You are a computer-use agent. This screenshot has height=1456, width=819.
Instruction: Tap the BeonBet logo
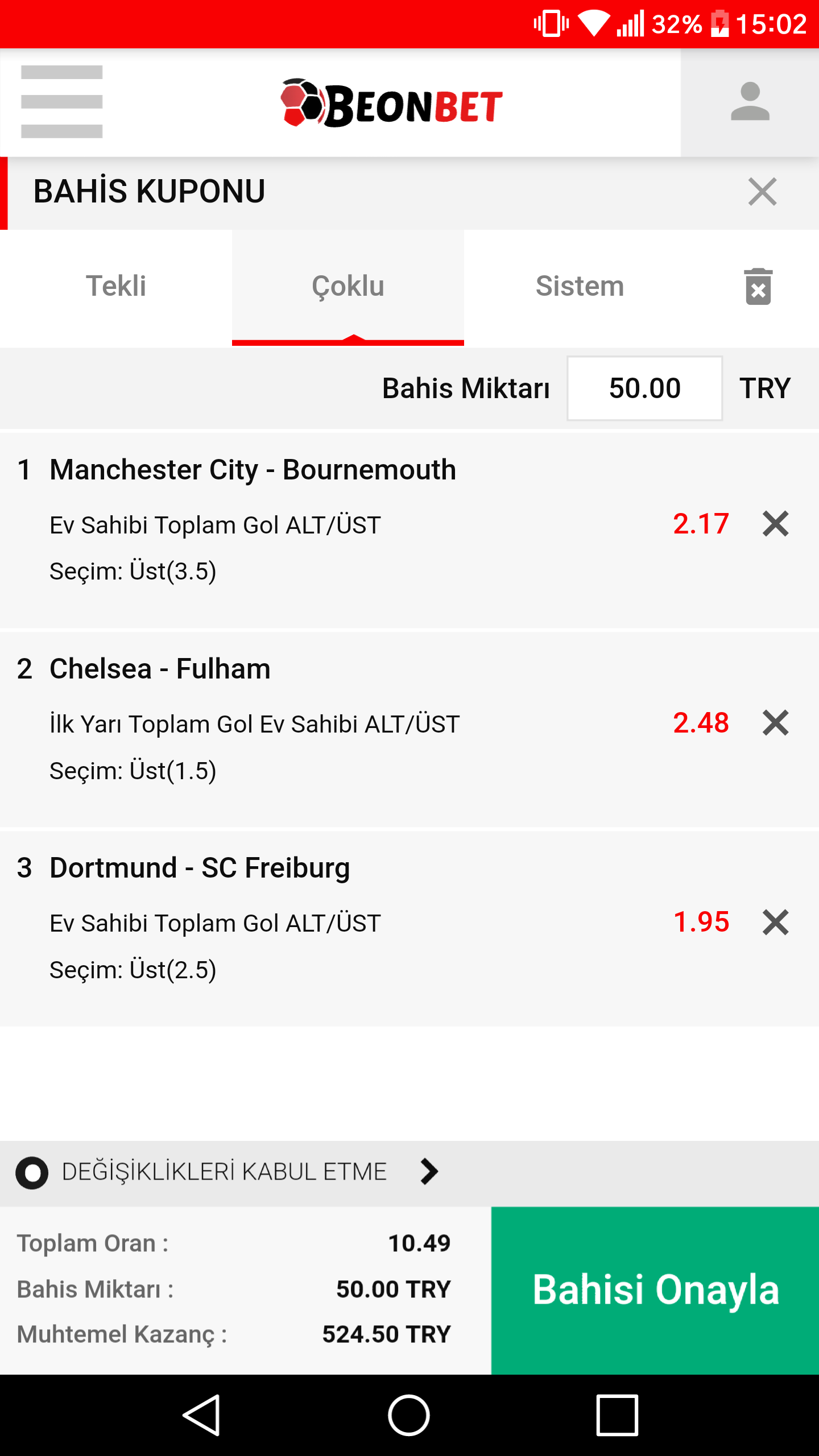tap(391, 103)
